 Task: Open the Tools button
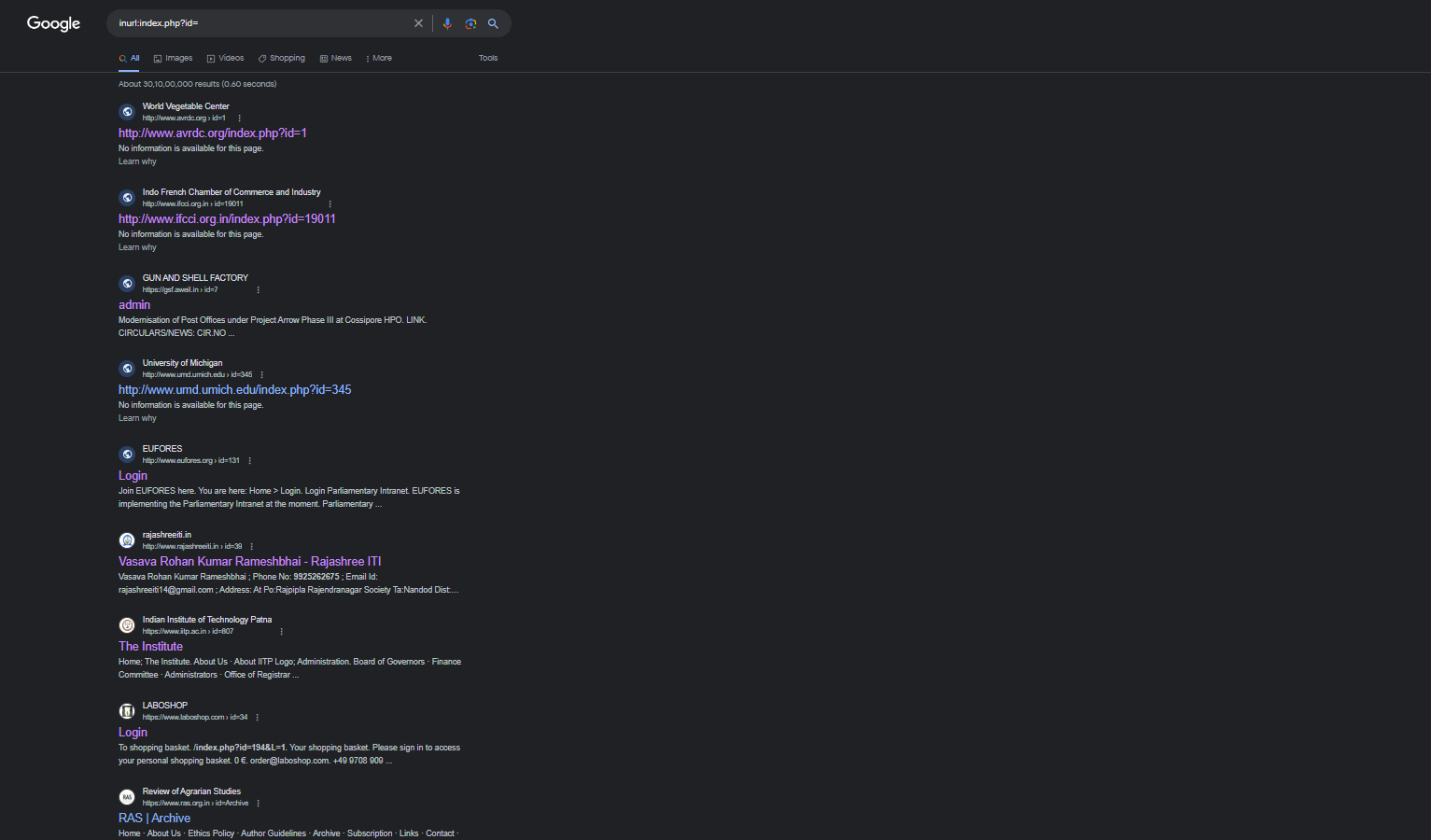click(488, 58)
